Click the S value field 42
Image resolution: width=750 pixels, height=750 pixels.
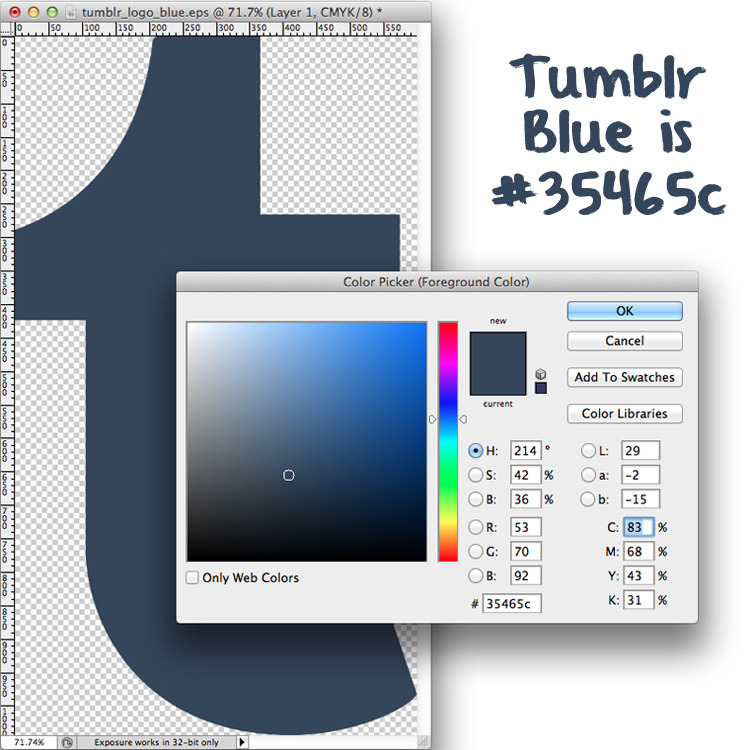525,475
